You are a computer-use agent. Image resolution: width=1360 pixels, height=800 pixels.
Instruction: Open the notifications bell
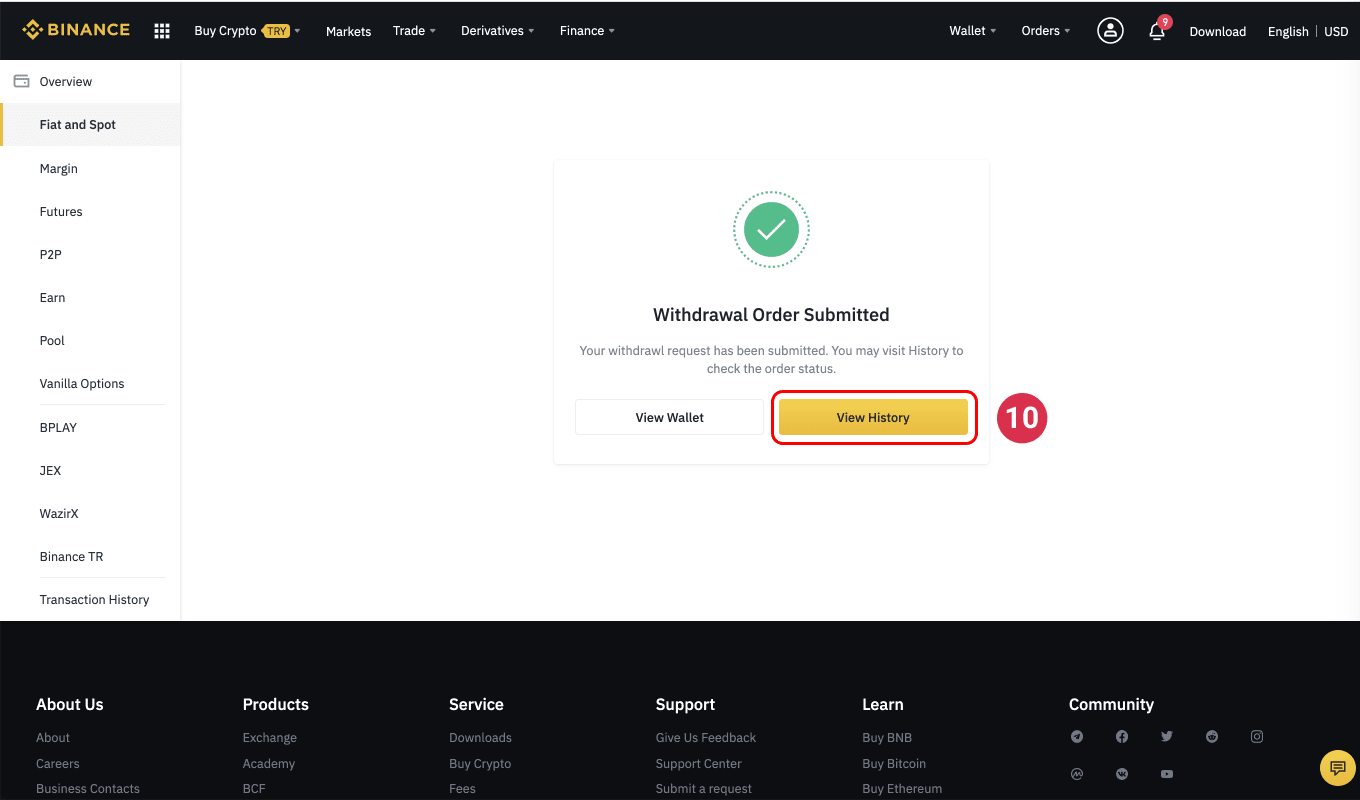point(1157,31)
